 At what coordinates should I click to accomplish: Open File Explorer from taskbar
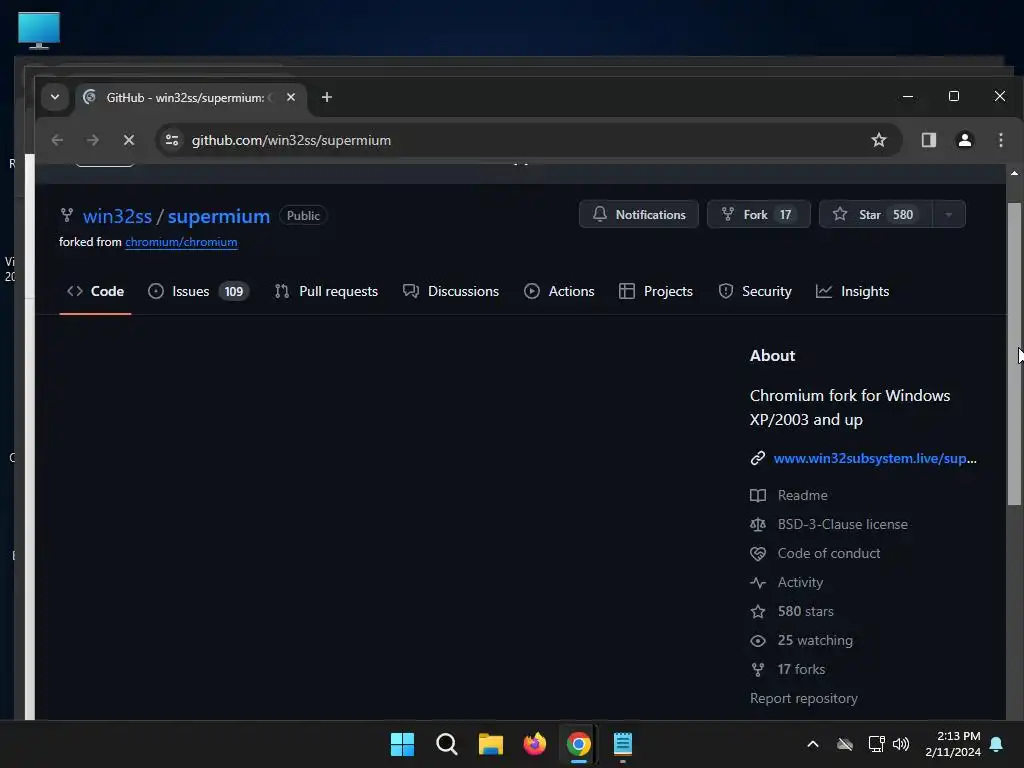click(490, 744)
